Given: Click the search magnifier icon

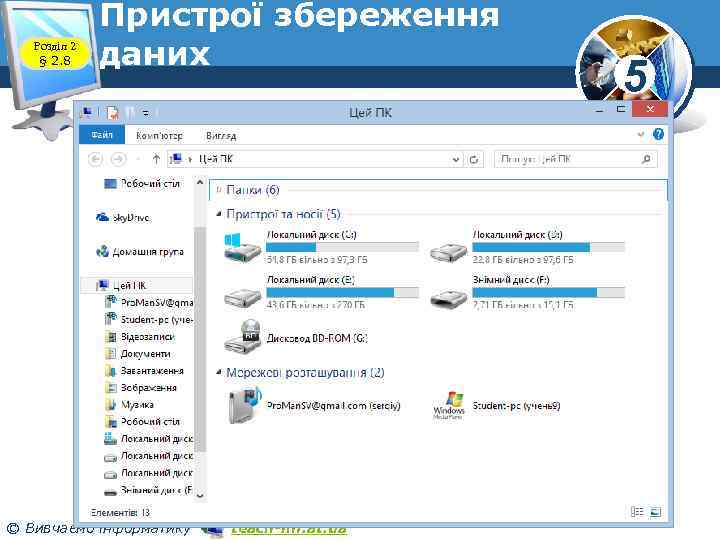Looking at the screenshot, I should click(646, 159).
